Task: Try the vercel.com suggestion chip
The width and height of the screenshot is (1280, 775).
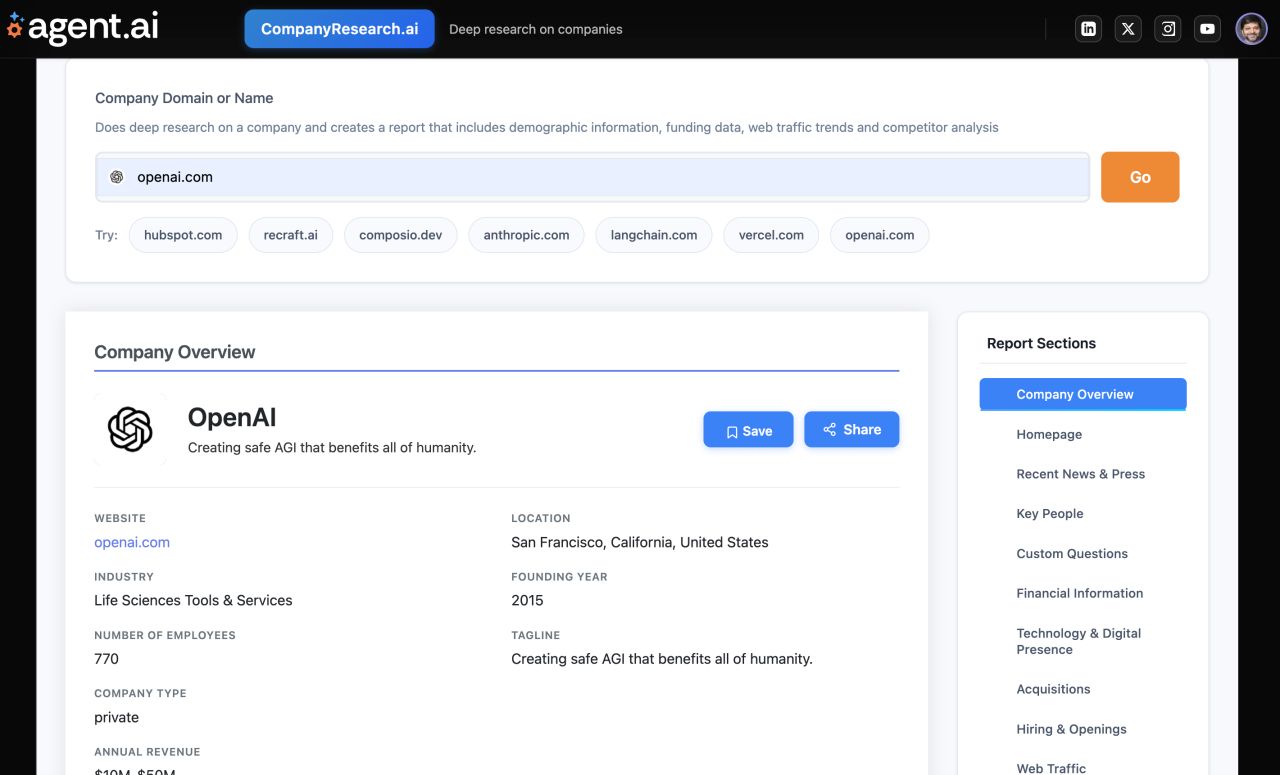Action: pyautogui.click(x=771, y=235)
